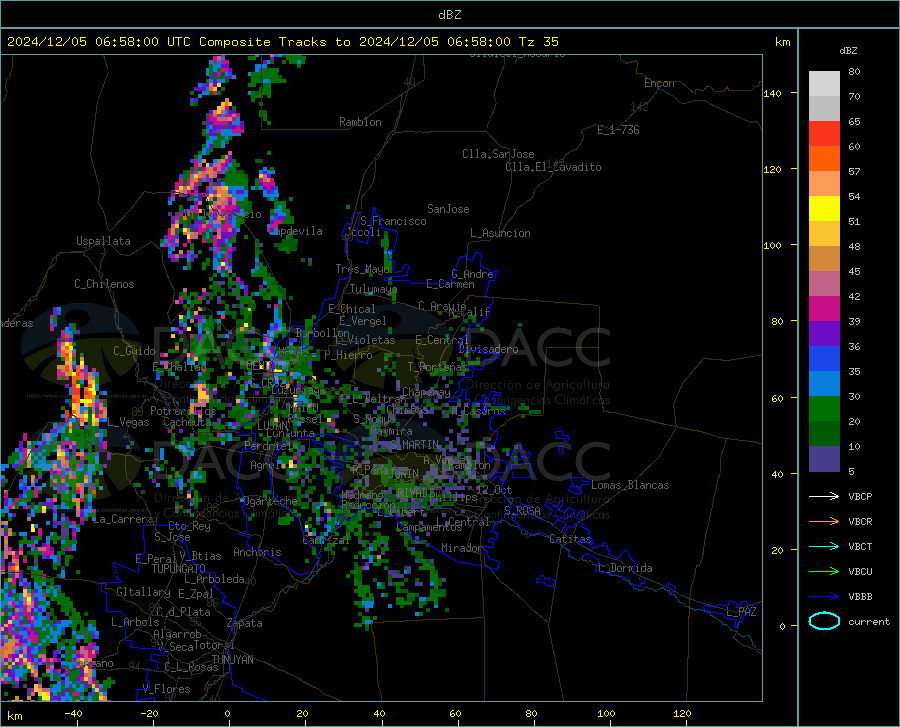The width and height of the screenshot is (900, 727).
Task: Click the E_1-736 map label
Action: pyautogui.click(x=618, y=130)
